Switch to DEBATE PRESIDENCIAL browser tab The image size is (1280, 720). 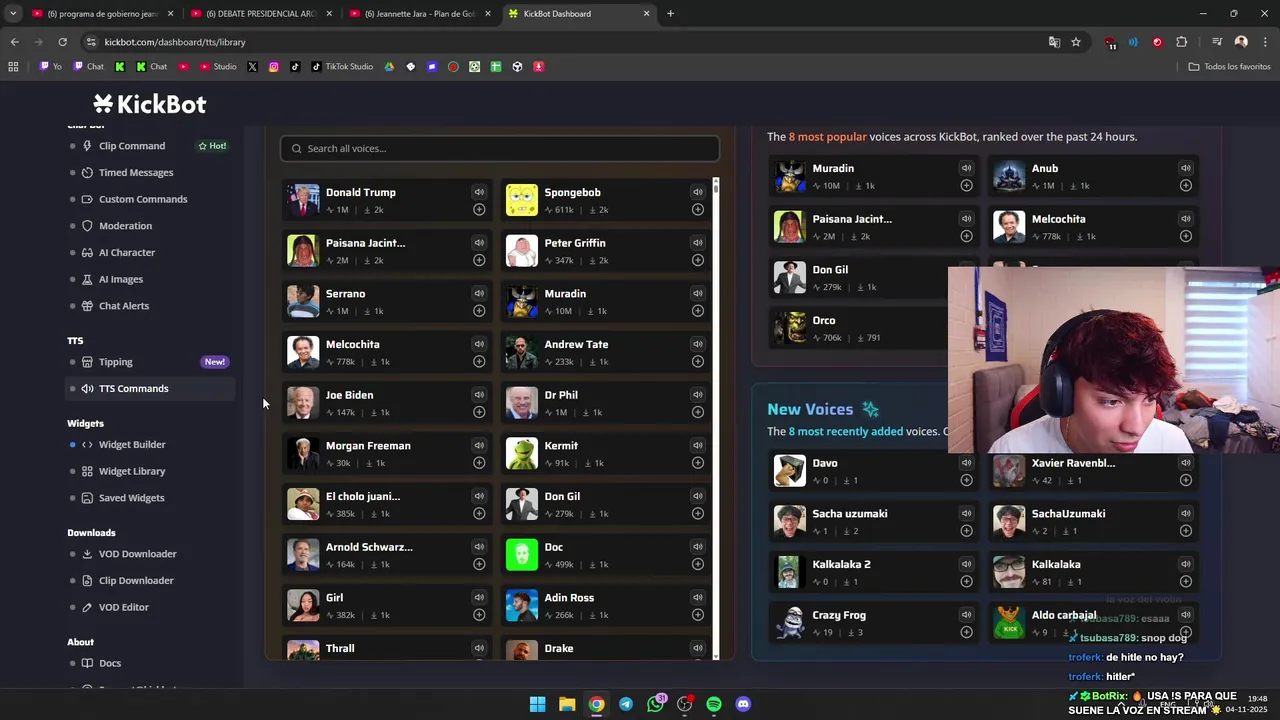point(258,14)
